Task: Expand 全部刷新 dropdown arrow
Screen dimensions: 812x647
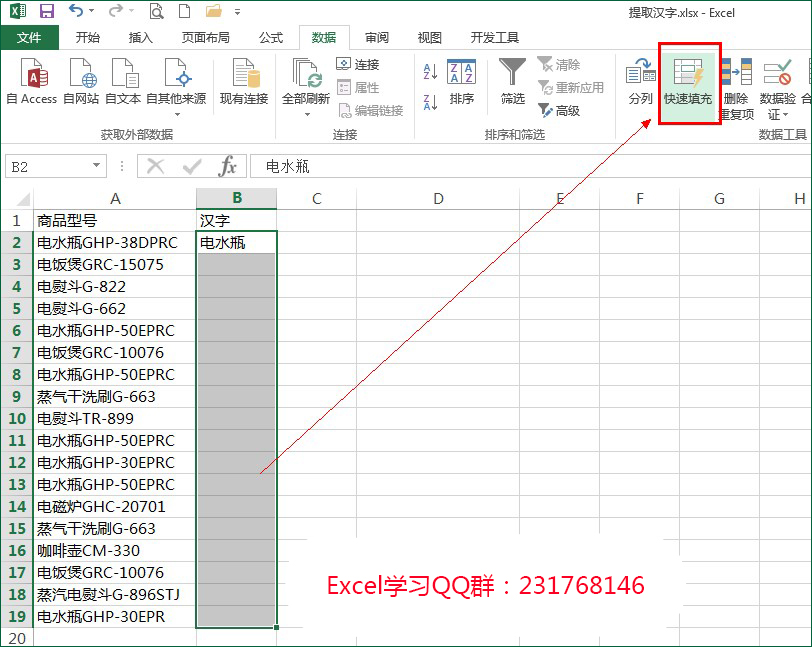Action: 307,114
